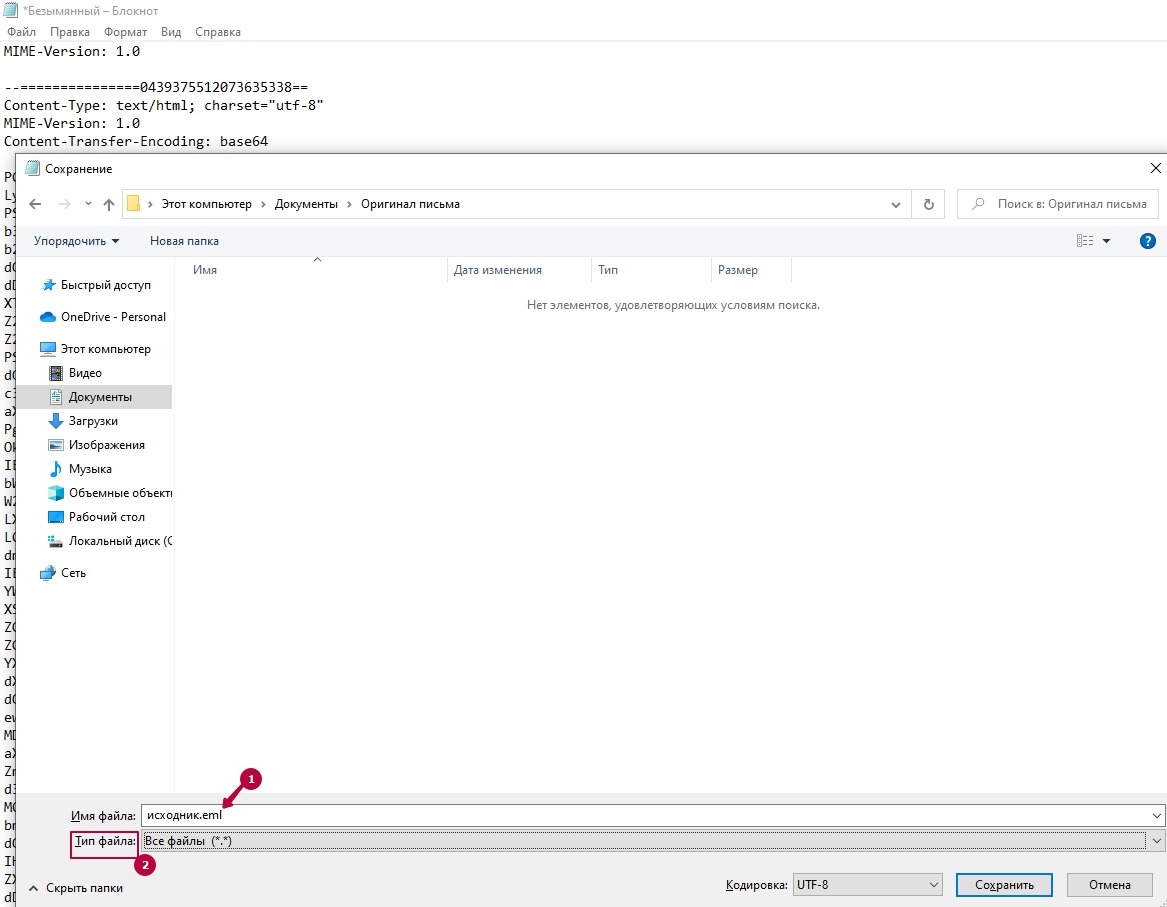
Task: Refresh the current folder view
Action: click(928, 204)
